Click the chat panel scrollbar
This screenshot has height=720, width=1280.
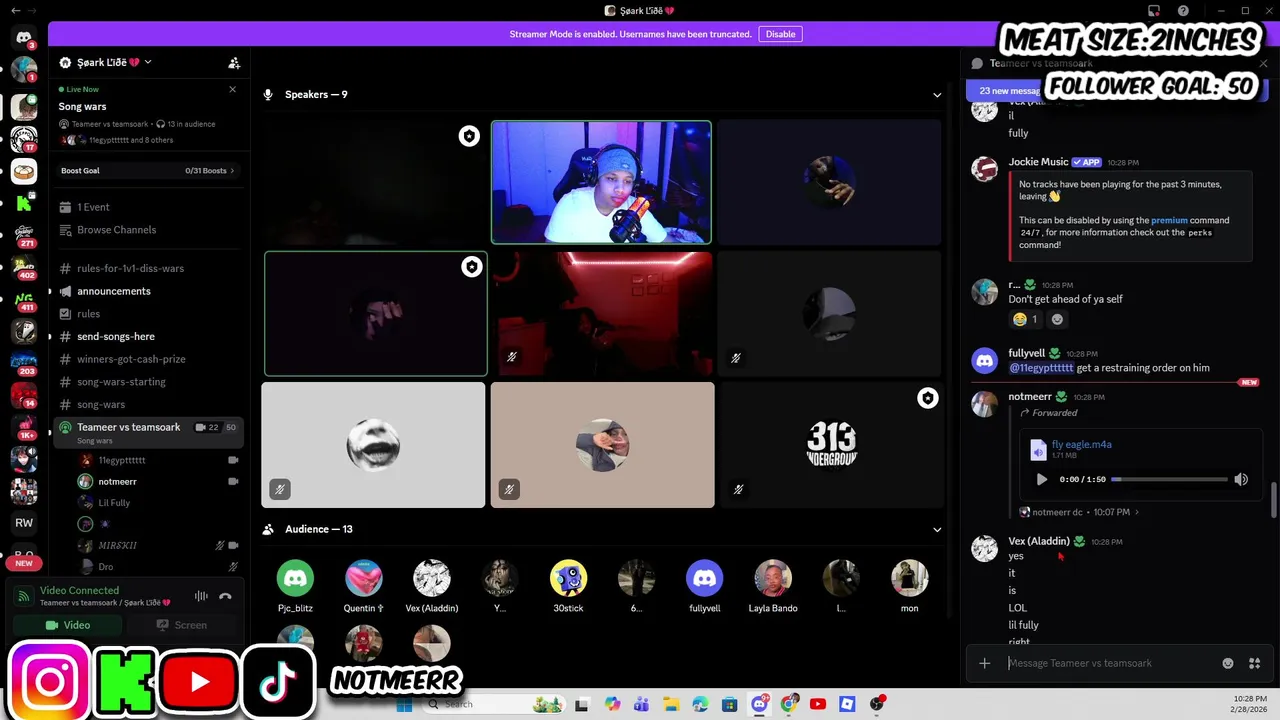pos(1273,498)
